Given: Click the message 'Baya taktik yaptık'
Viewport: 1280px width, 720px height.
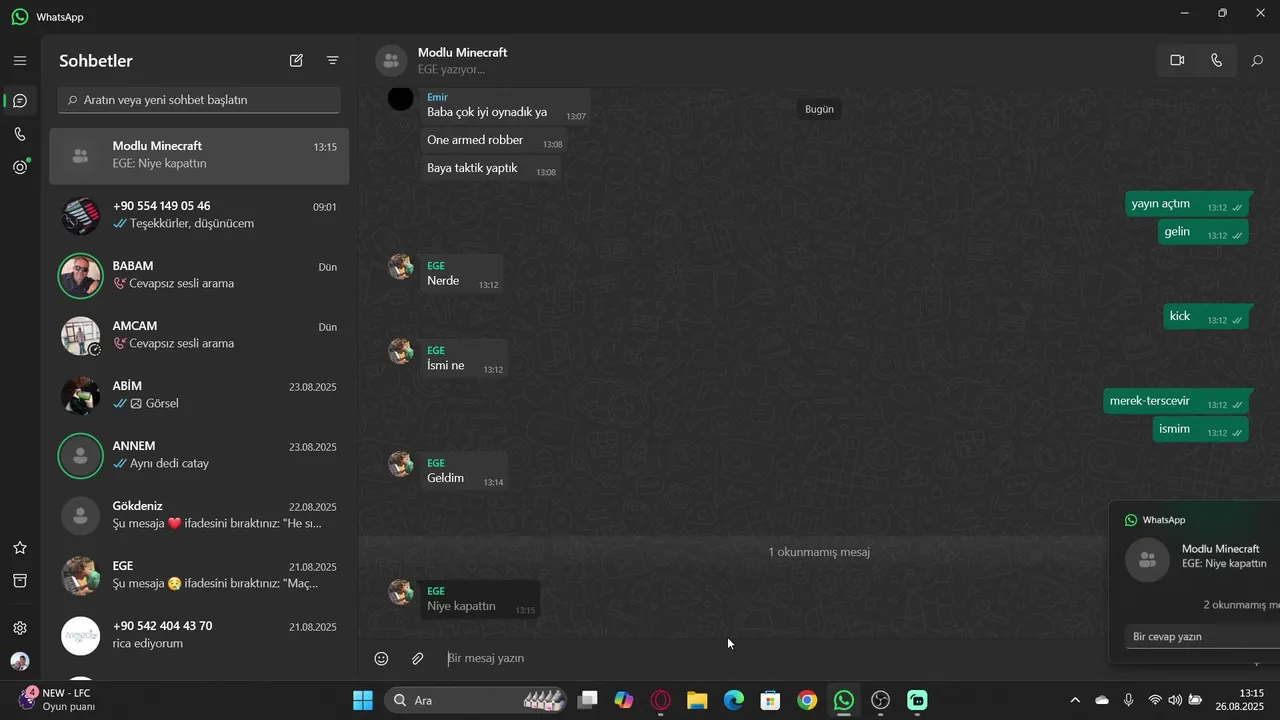Looking at the screenshot, I should [489, 169].
